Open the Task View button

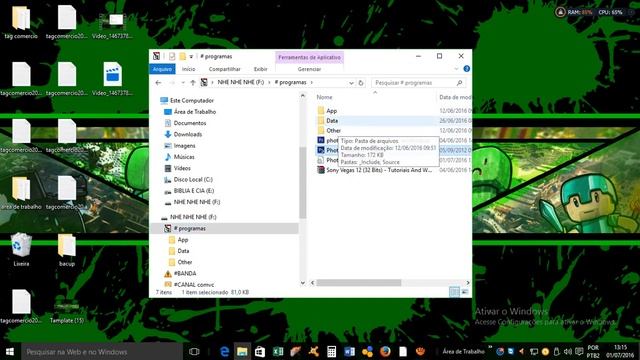pos(194,351)
